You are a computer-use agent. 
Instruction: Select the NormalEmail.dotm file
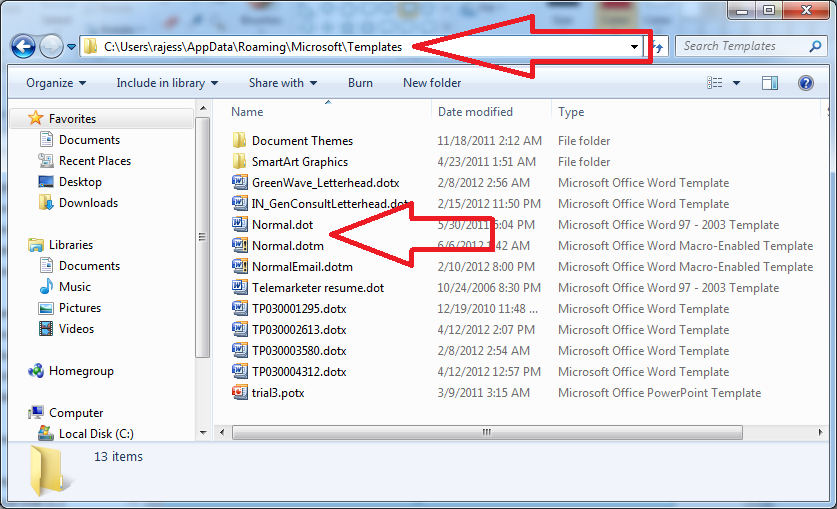(x=302, y=267)
